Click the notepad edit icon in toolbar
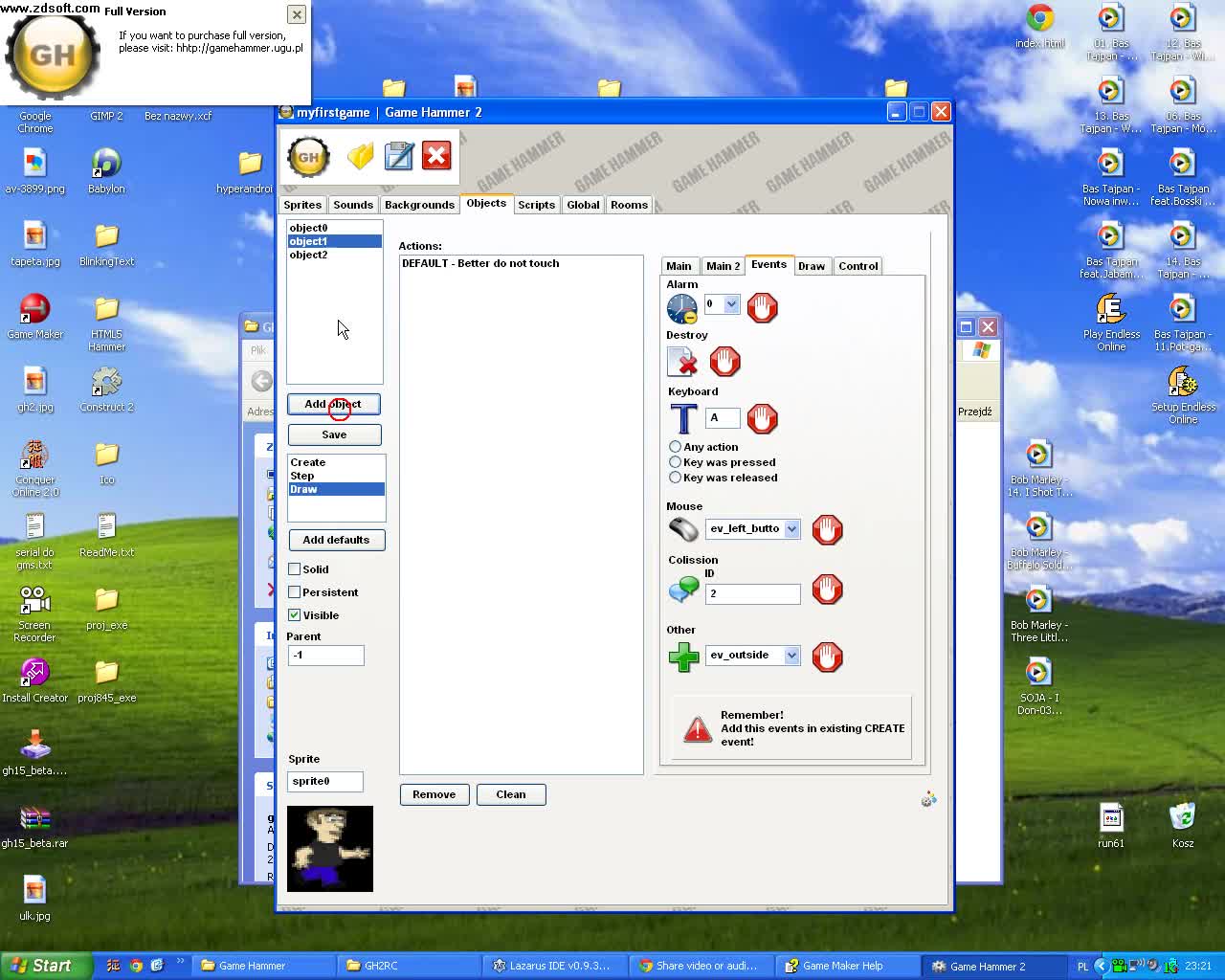 click(399, 156)
